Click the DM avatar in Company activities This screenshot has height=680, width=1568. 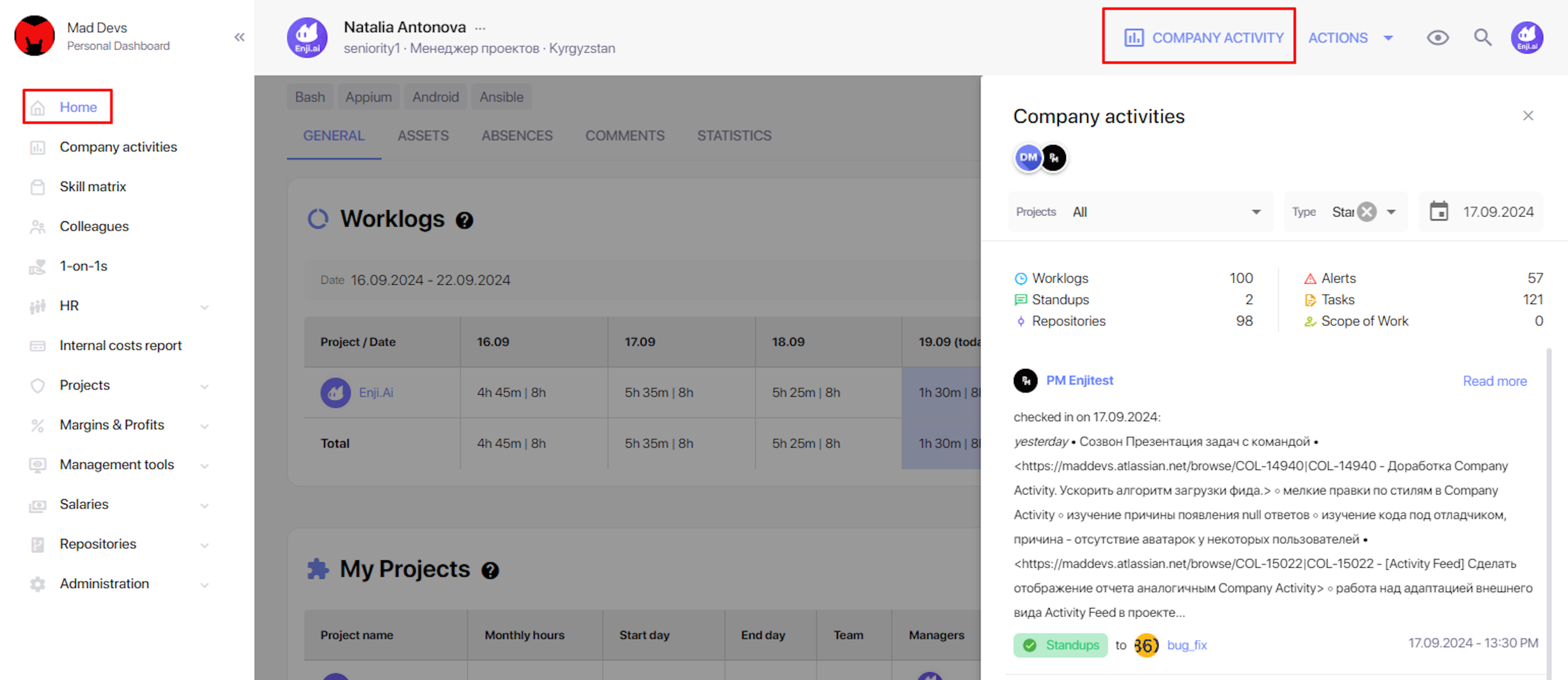coord(1029,158)
